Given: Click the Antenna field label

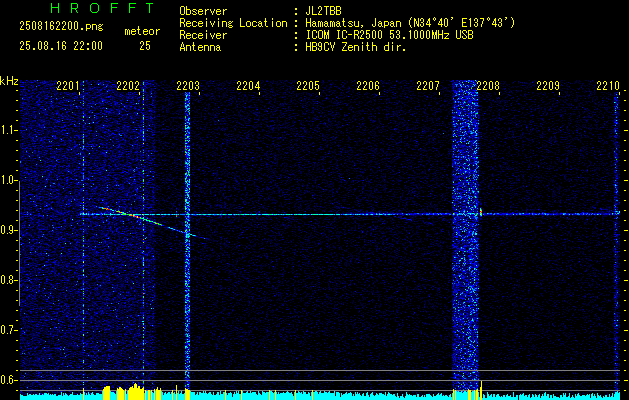Looking at the screenshot, I should click(x=200, y=47).
